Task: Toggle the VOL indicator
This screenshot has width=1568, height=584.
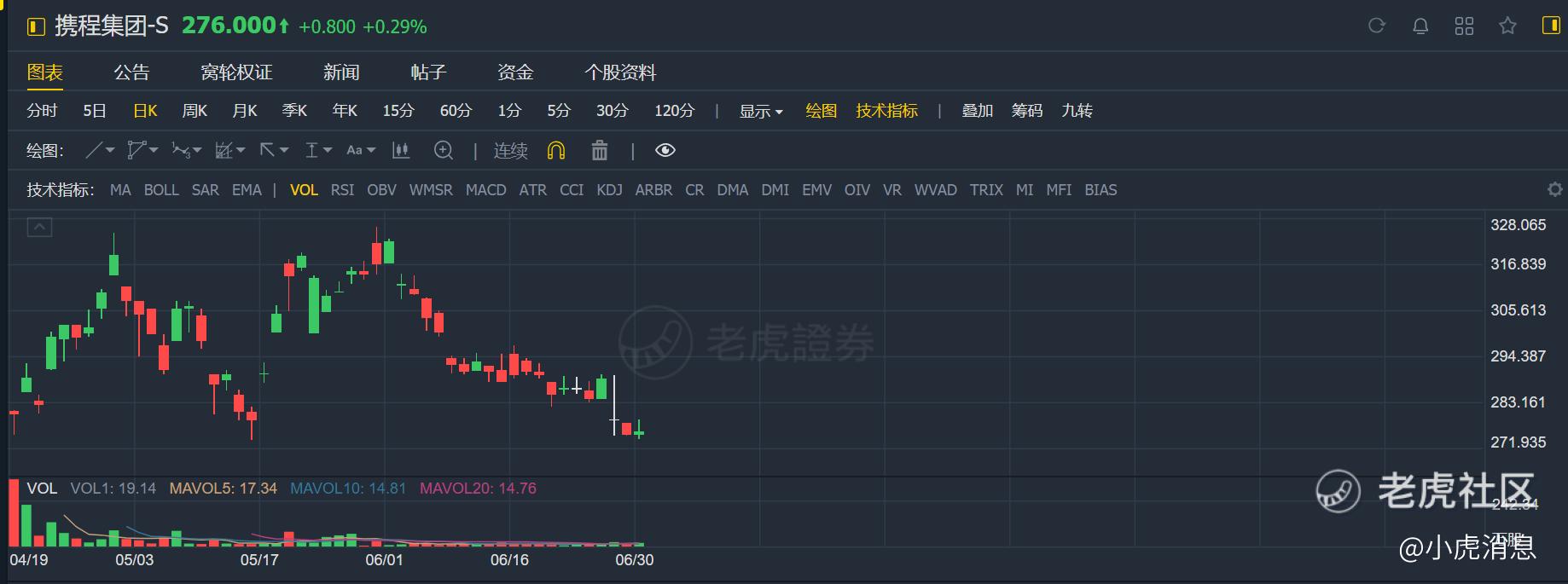Action: click(304, 190)
